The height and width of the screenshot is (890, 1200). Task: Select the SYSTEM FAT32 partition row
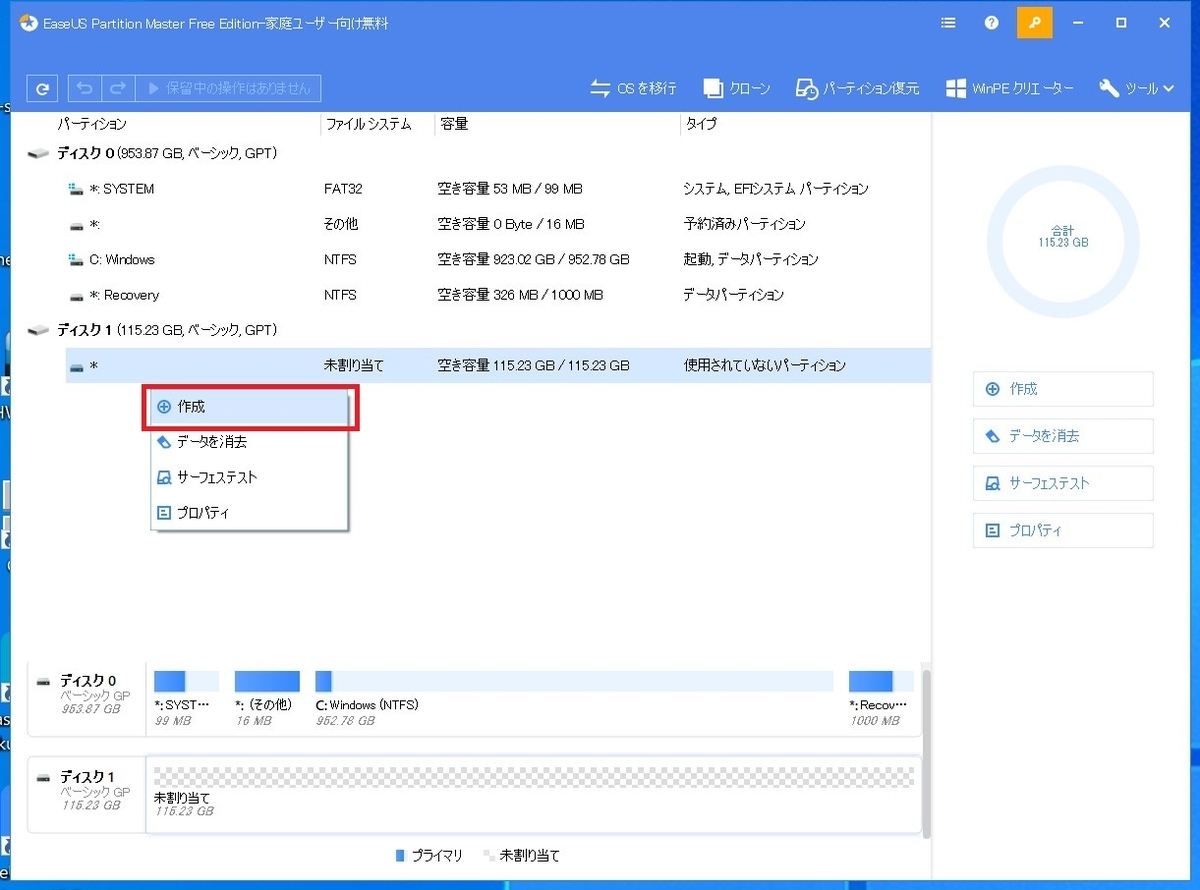497,189
